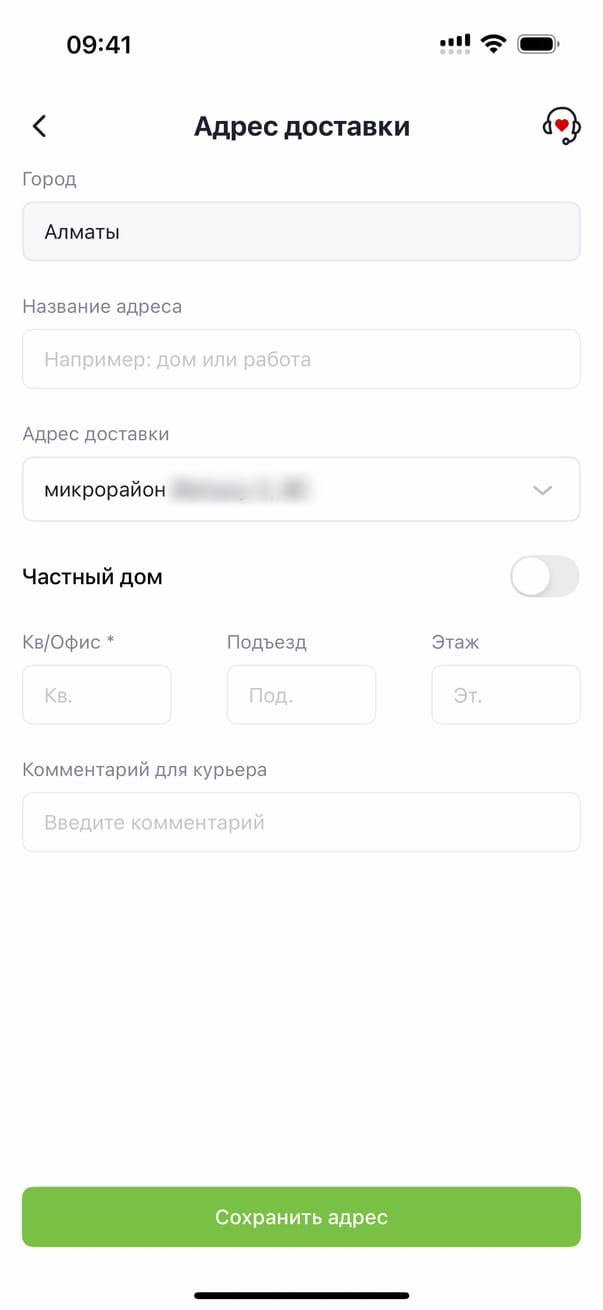
Task: Tap the home indicator bar
Action: point(301,1296)
